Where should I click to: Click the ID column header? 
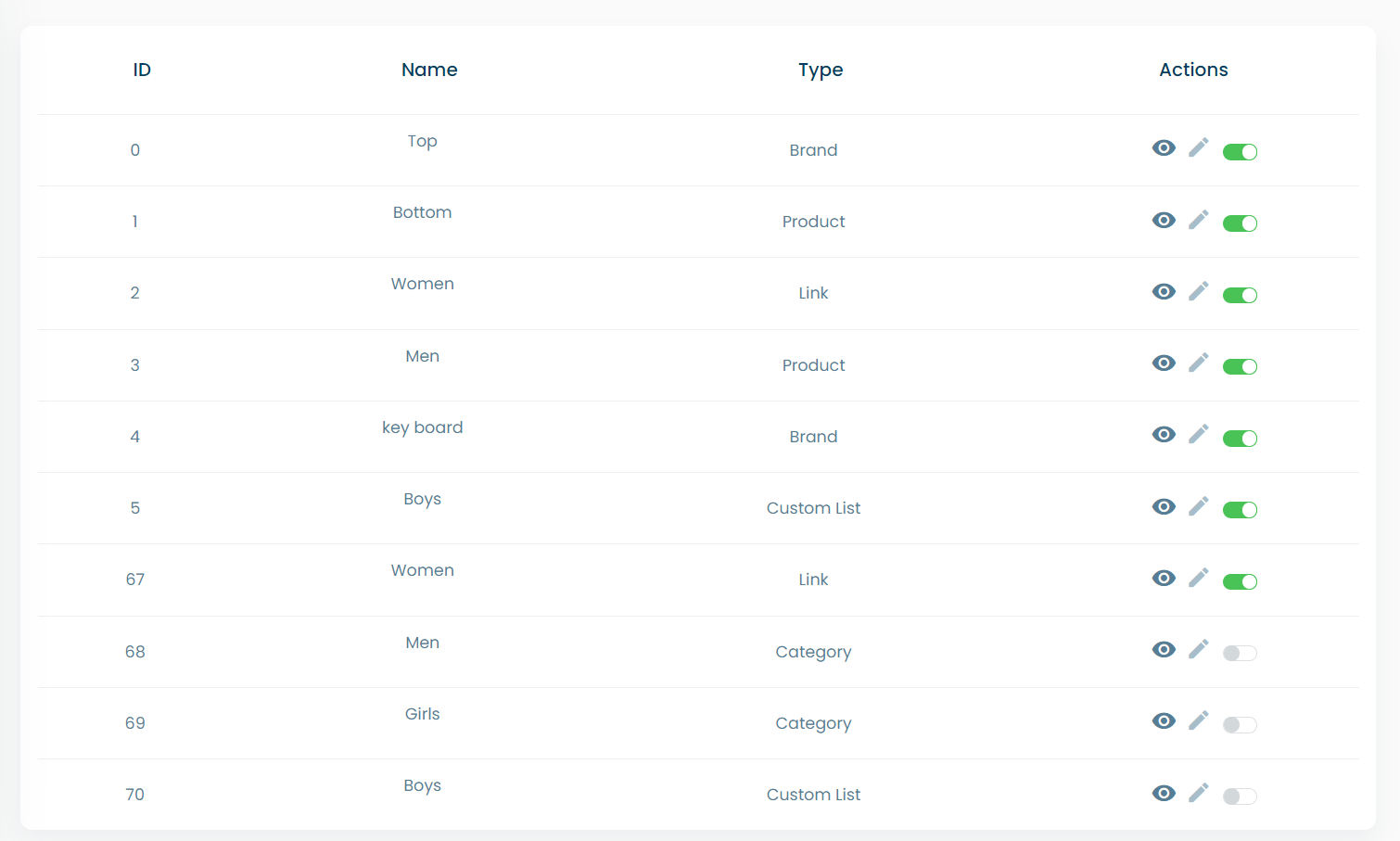(x=142, y=70)
